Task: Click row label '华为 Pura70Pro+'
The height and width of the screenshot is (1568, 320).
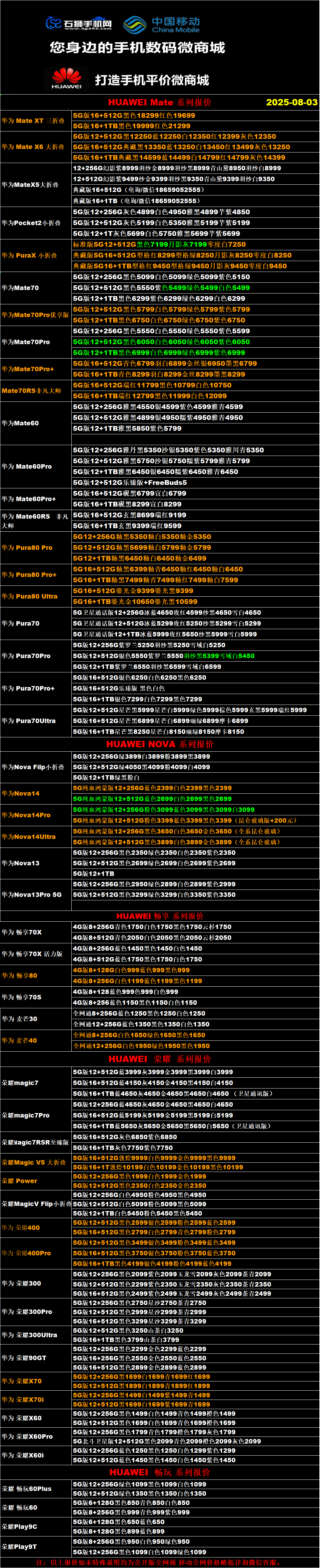Action: pos(28,688)
